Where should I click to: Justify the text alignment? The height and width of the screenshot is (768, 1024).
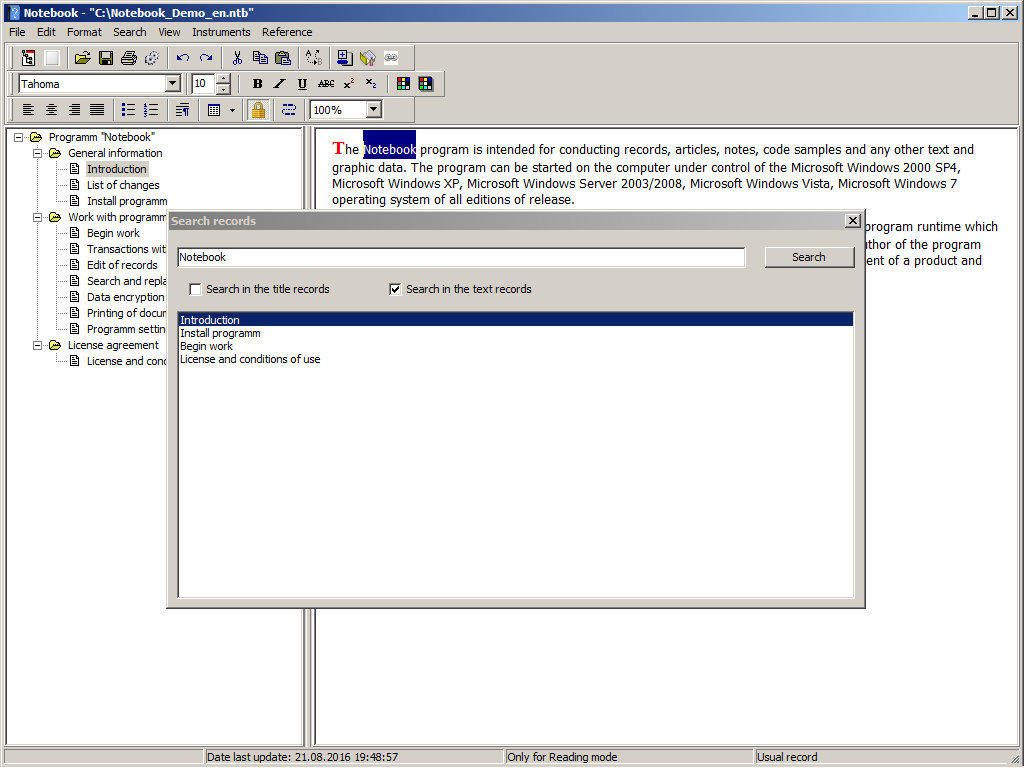97,110
